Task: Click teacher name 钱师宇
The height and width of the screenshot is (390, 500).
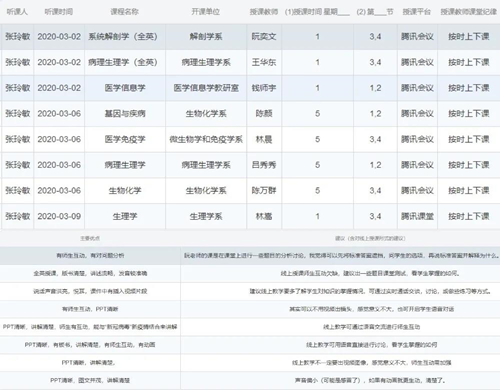Action: tap(264, 88)
